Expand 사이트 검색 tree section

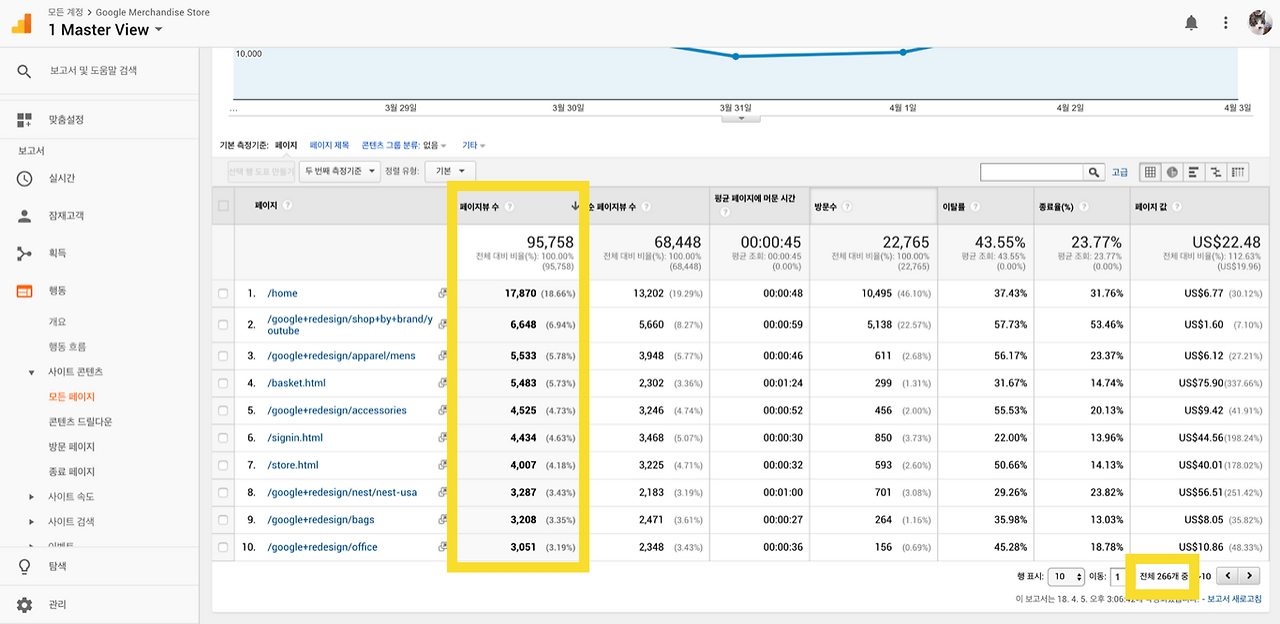click(31, 522)
